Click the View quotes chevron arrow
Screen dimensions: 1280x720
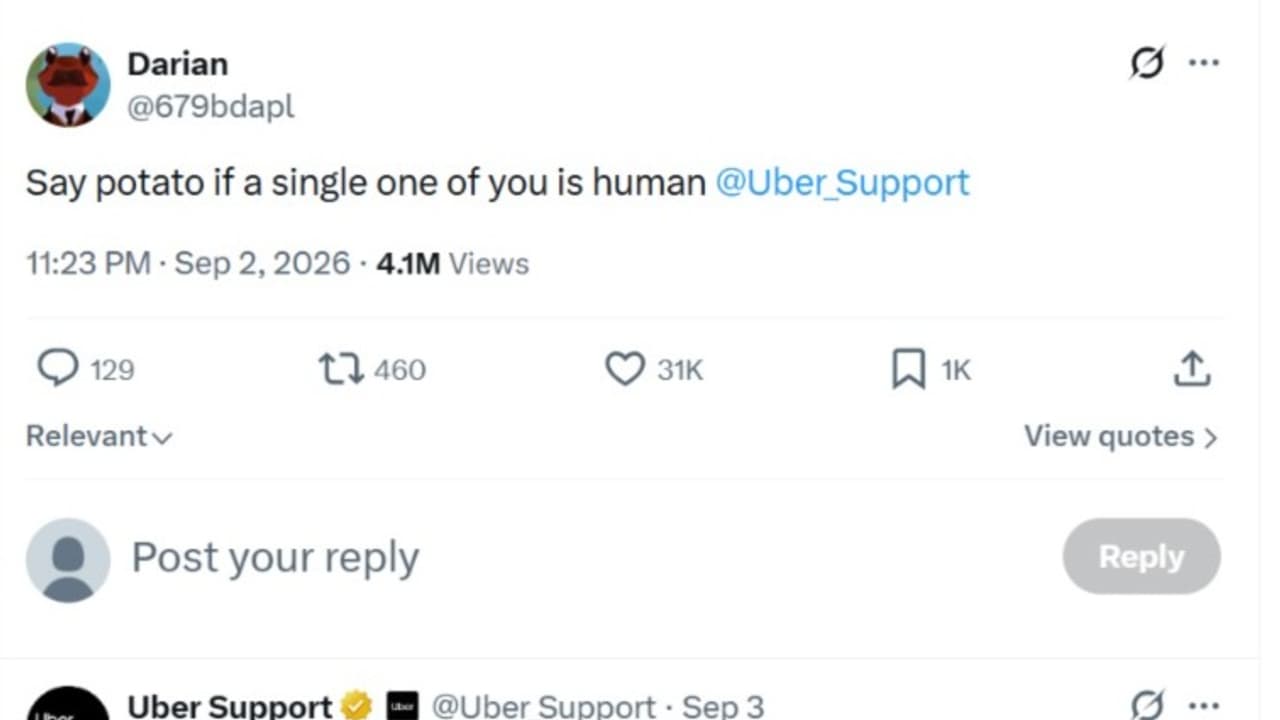1210,438
